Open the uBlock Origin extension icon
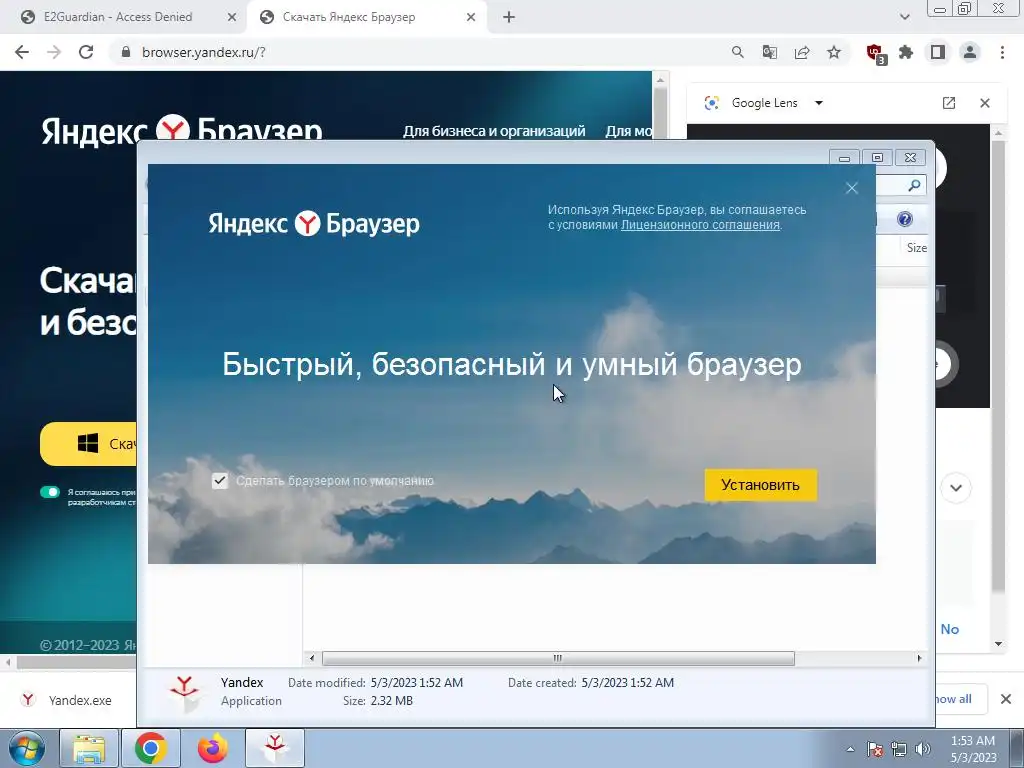 click(875, 53)
